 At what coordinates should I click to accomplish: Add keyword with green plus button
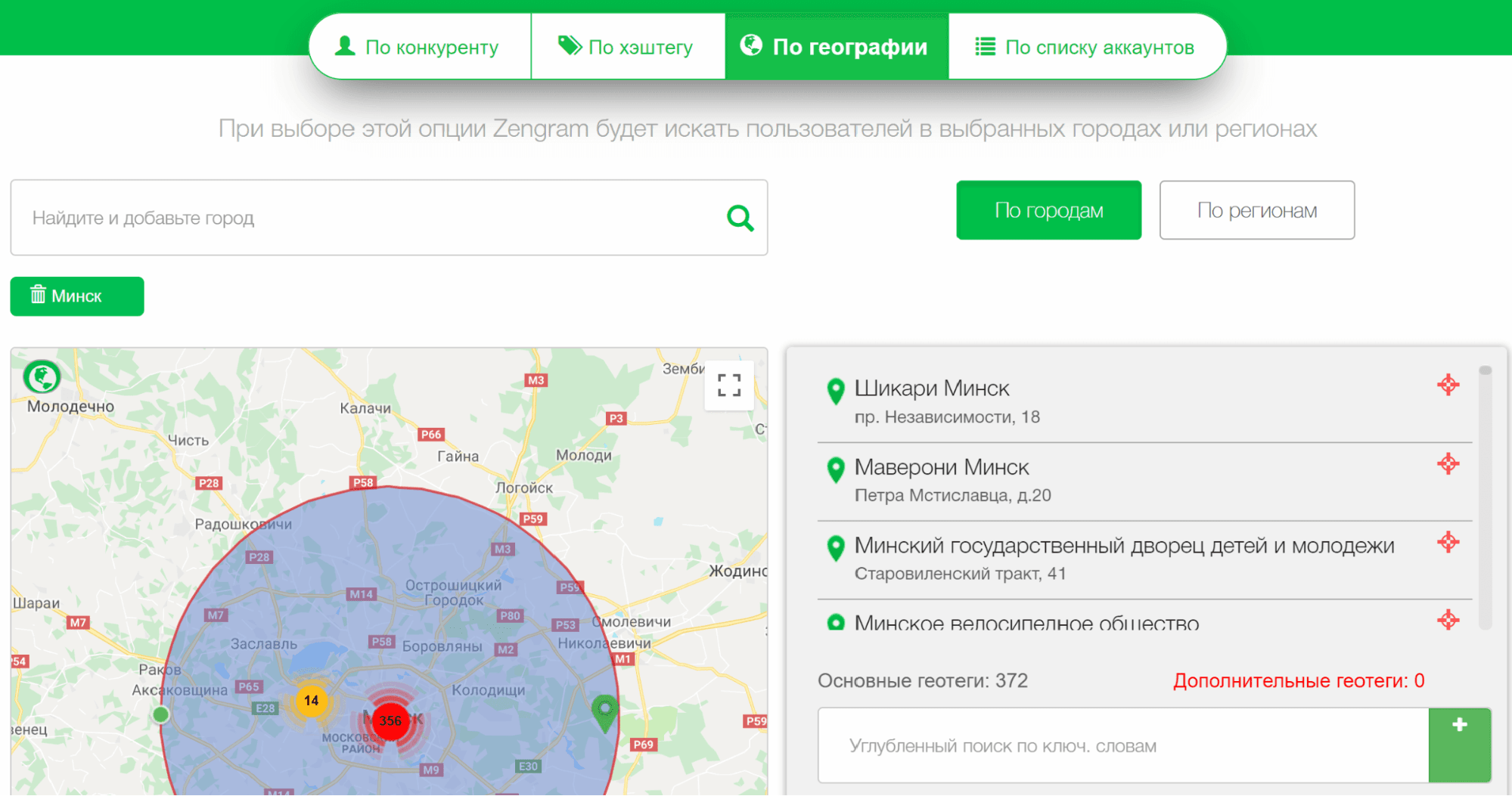coord(1460,745)
